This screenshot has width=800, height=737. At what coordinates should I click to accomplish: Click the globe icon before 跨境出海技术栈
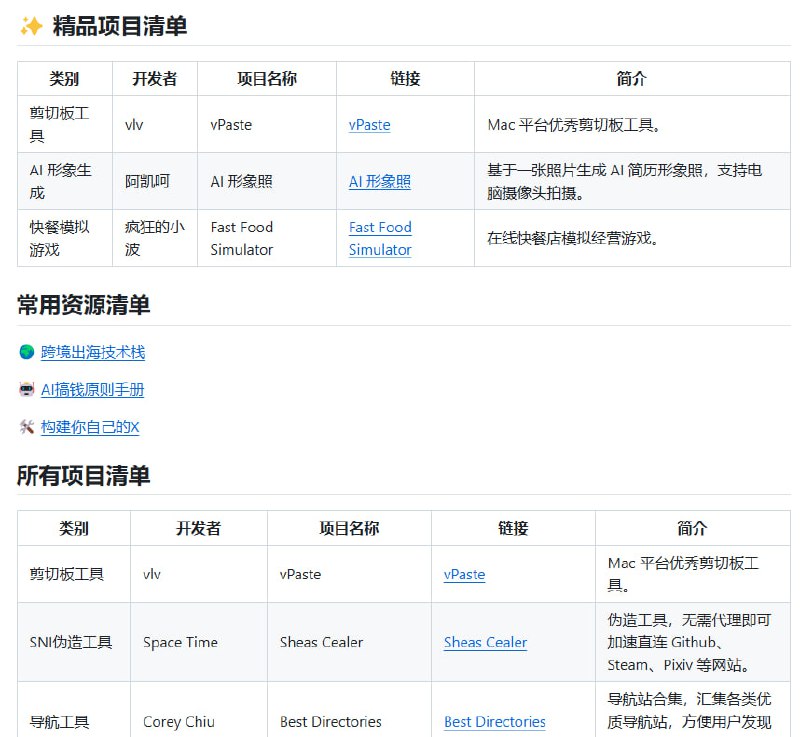pyautogui.click(x=25, y=352)
